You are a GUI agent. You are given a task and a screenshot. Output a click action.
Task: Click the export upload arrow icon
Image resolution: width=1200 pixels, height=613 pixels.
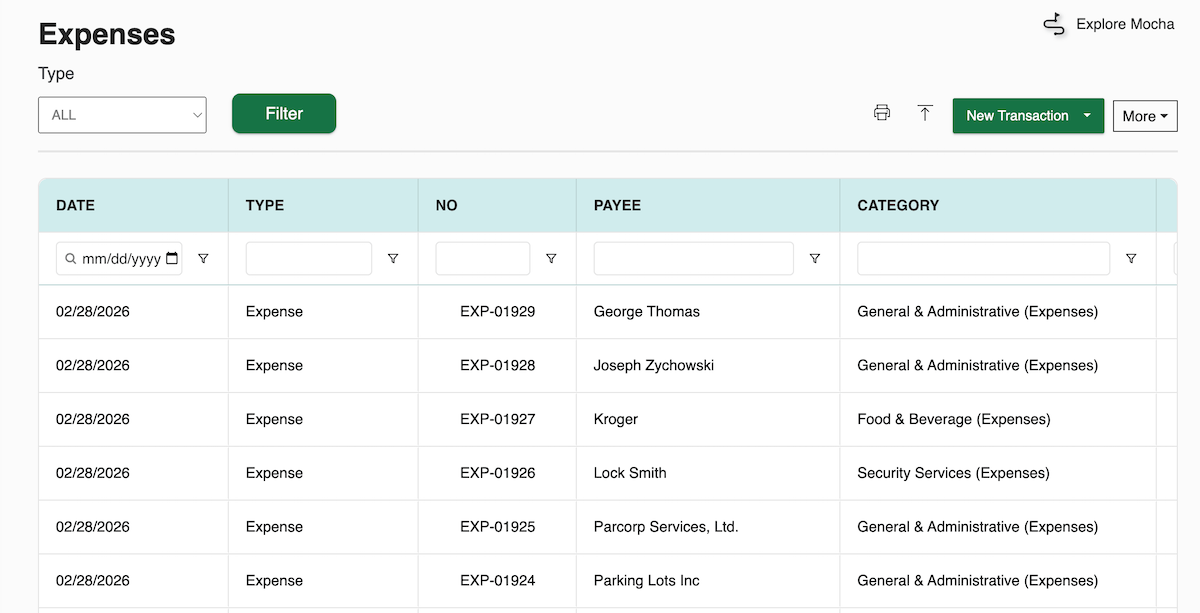[x=925, y=113]
